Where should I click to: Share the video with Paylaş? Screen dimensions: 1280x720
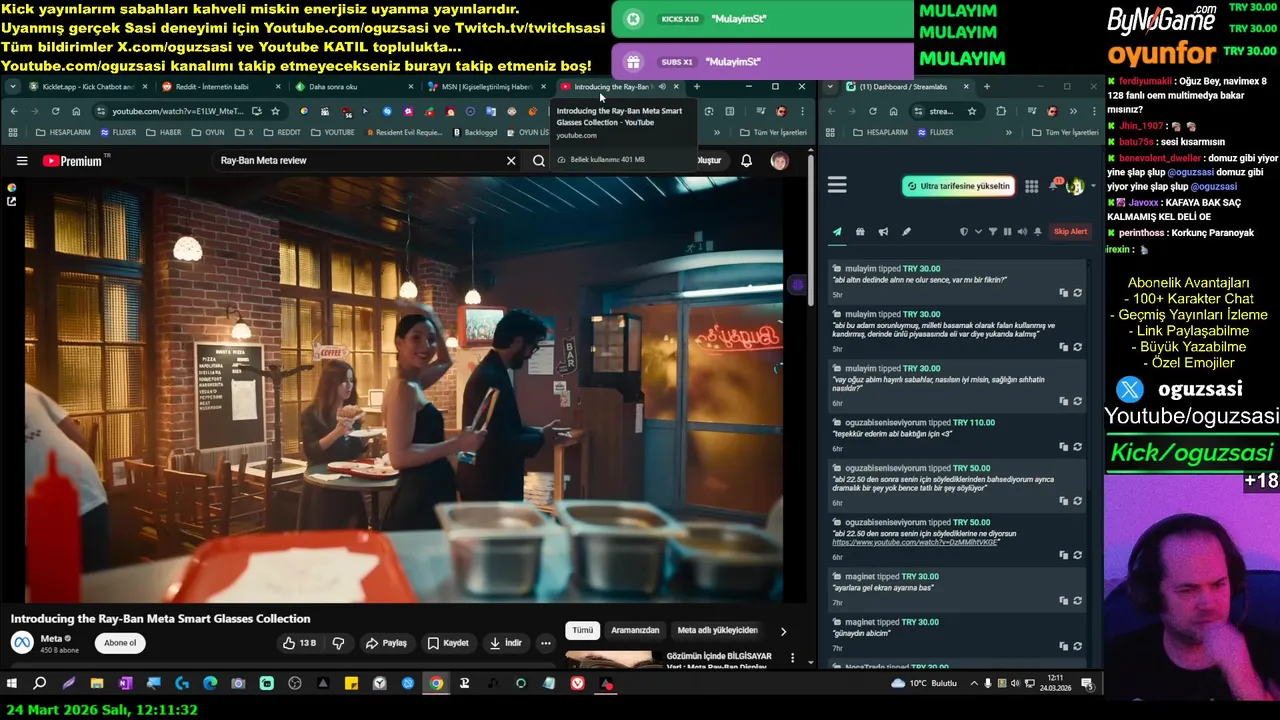386,643
